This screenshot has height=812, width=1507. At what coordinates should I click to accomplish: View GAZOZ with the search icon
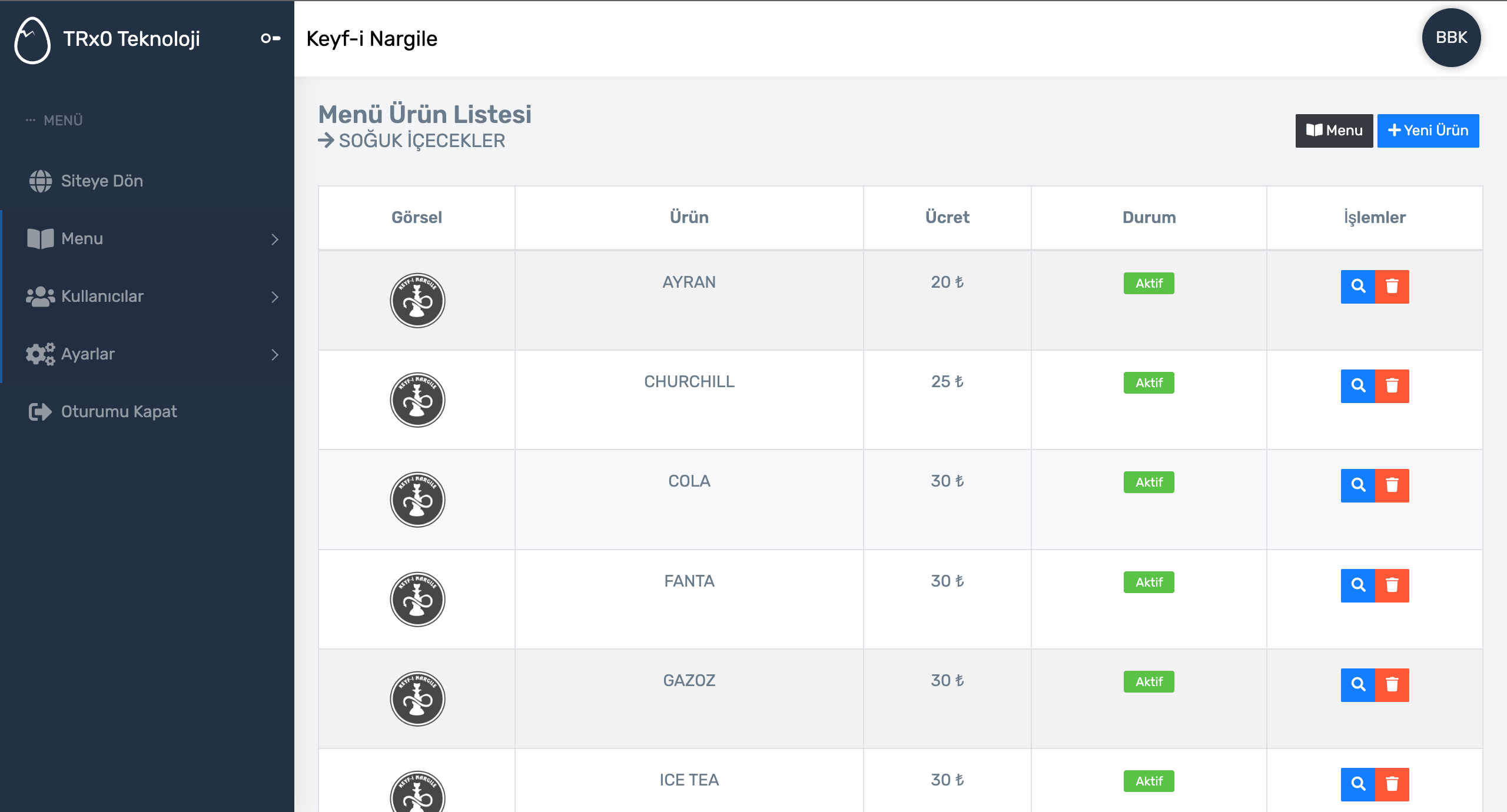(x=1358, y=685)
